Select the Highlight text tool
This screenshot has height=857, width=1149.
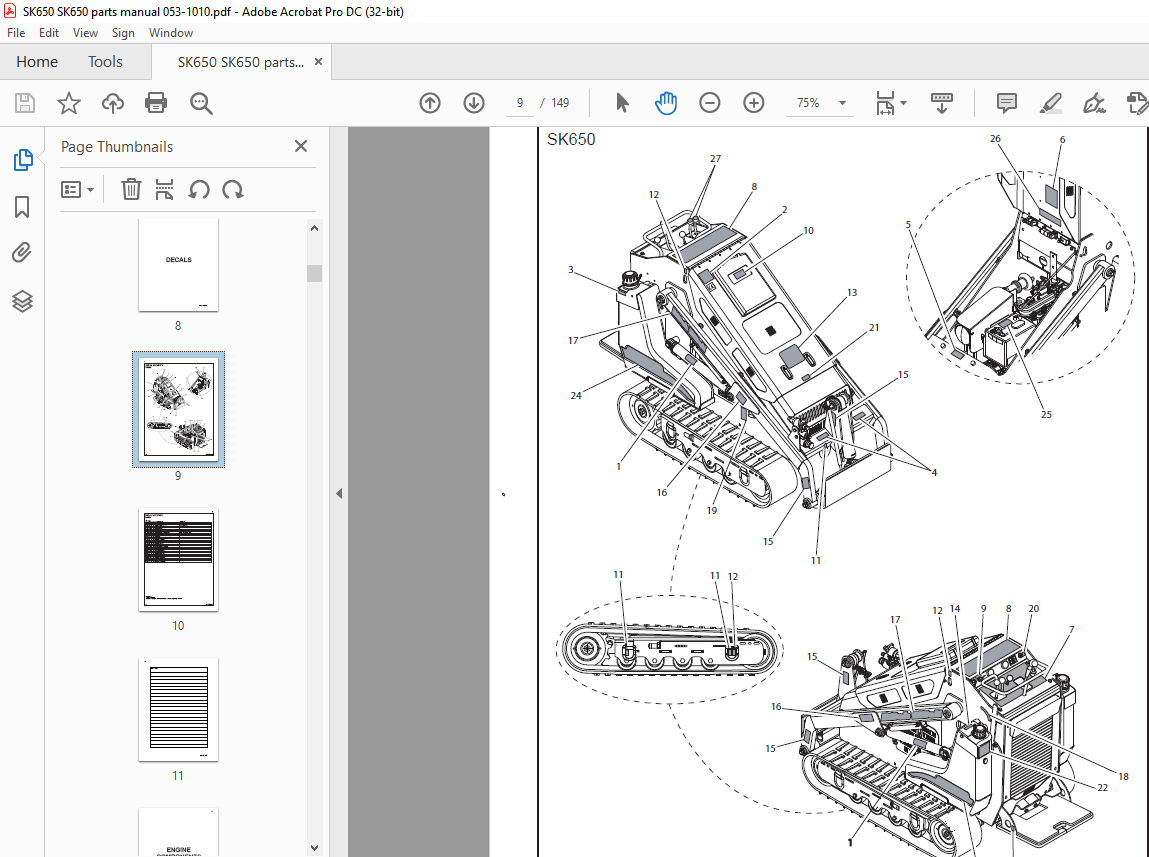[x=1051, y=103]
